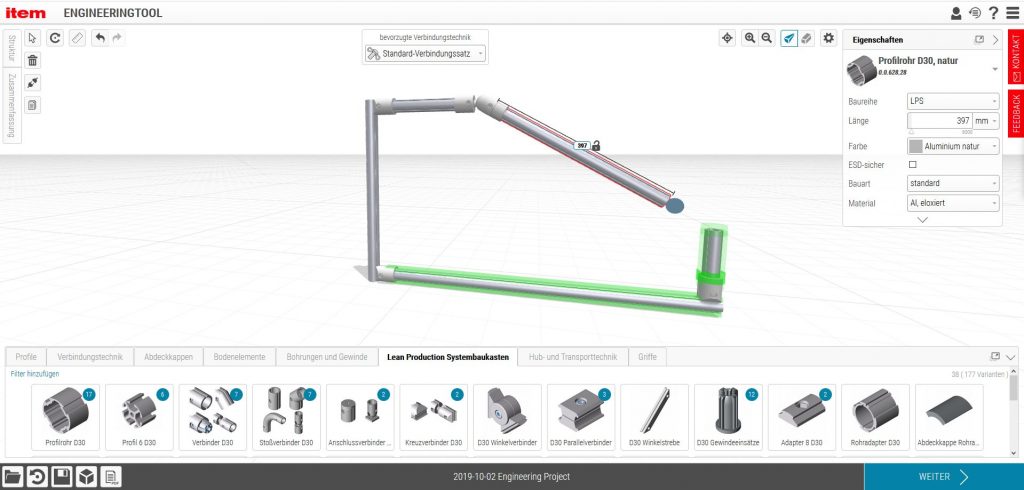
Task: Click the Filter hinzufügen link
Action: click(x=35, y=373)
